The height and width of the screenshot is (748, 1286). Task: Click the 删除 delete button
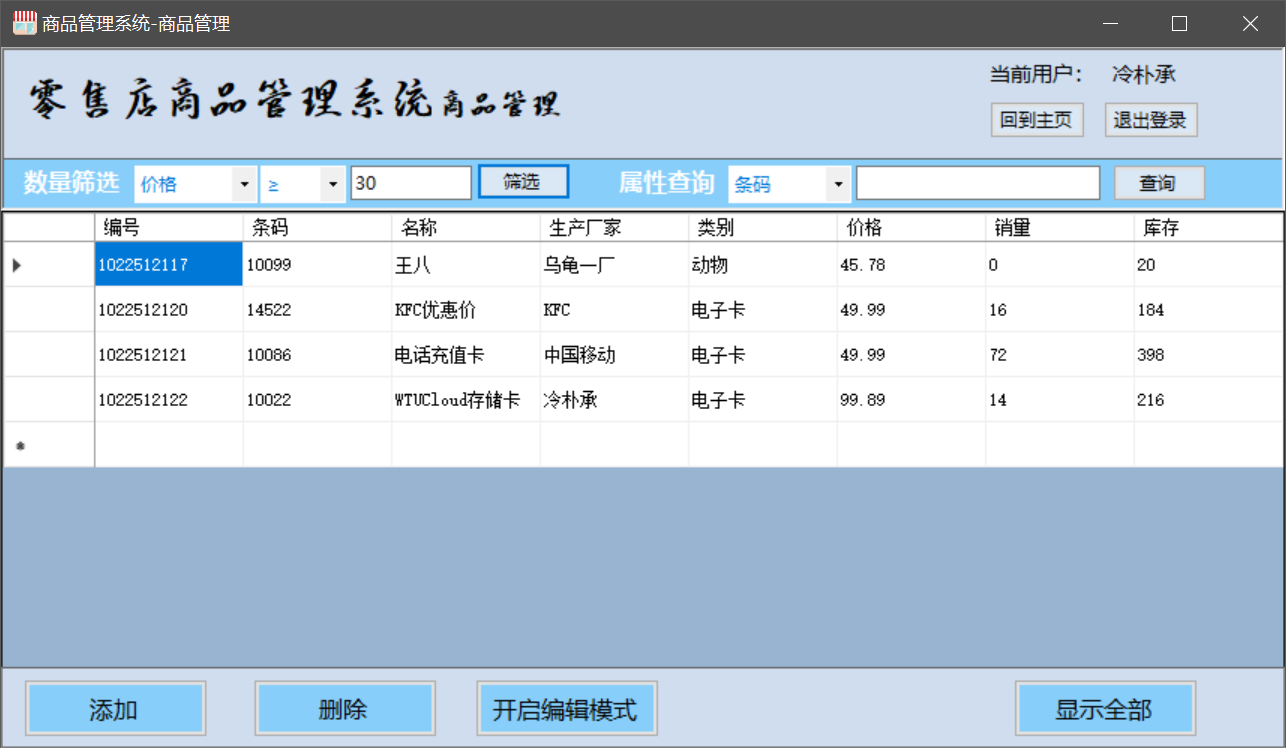[x=344, y=709]
